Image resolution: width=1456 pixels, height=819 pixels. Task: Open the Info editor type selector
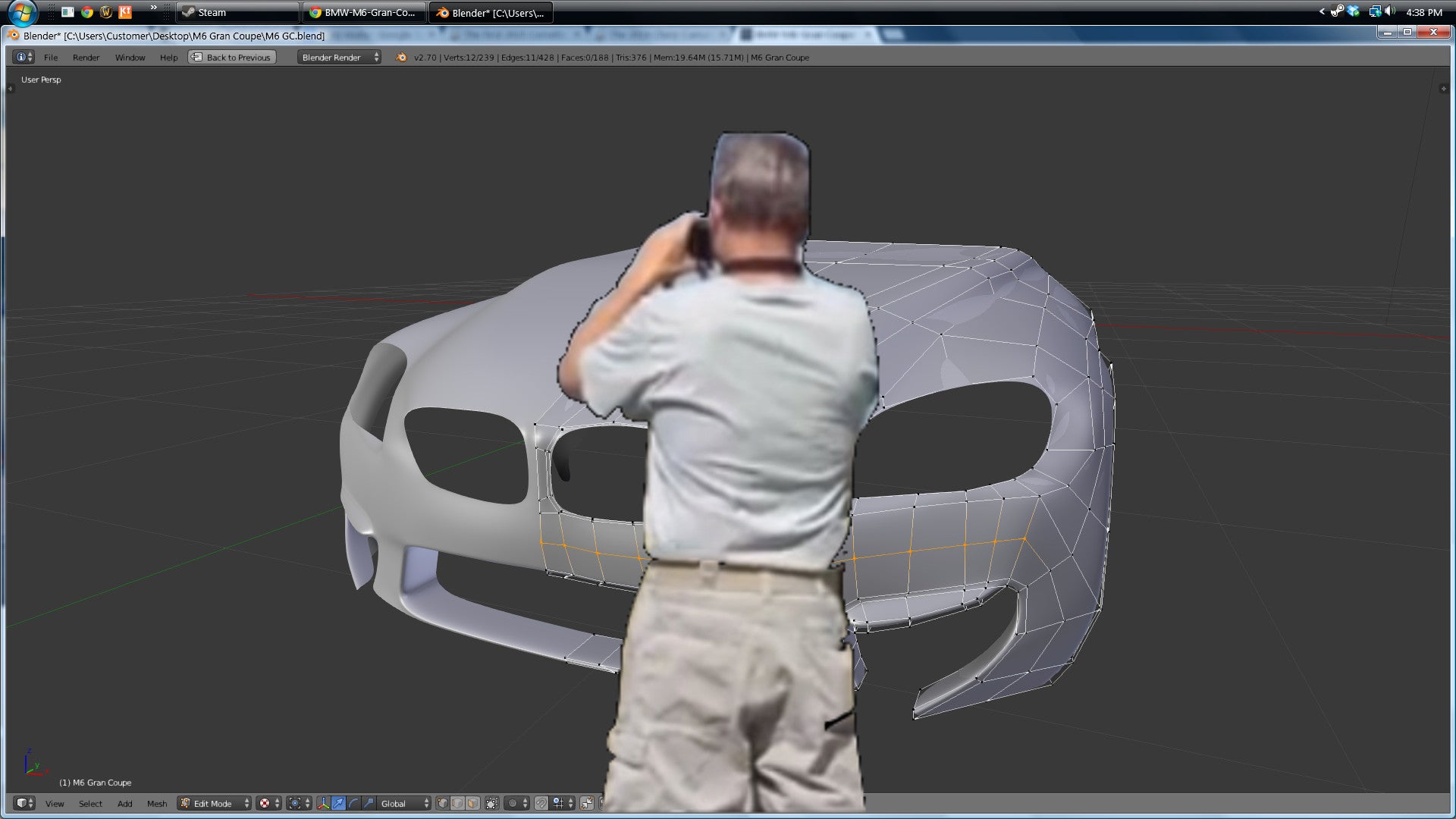point(24,57)
